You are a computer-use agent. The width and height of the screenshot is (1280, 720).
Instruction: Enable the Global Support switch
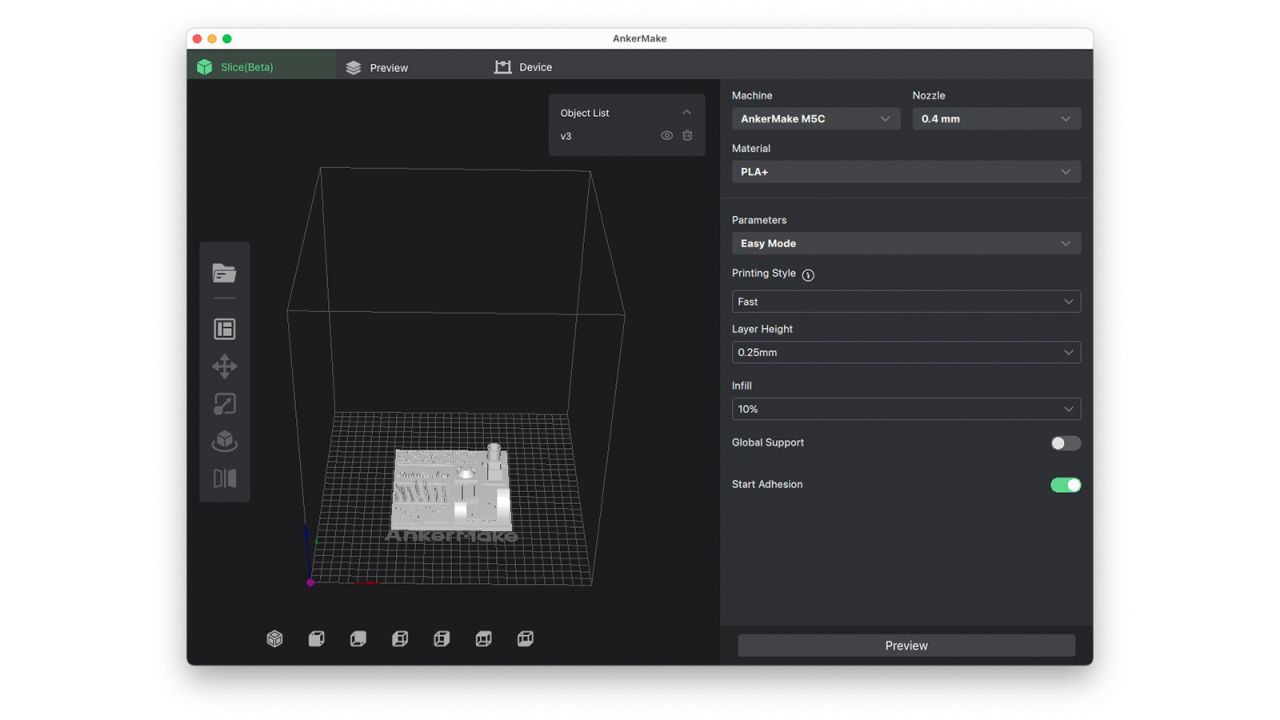tap(1065, 443)
